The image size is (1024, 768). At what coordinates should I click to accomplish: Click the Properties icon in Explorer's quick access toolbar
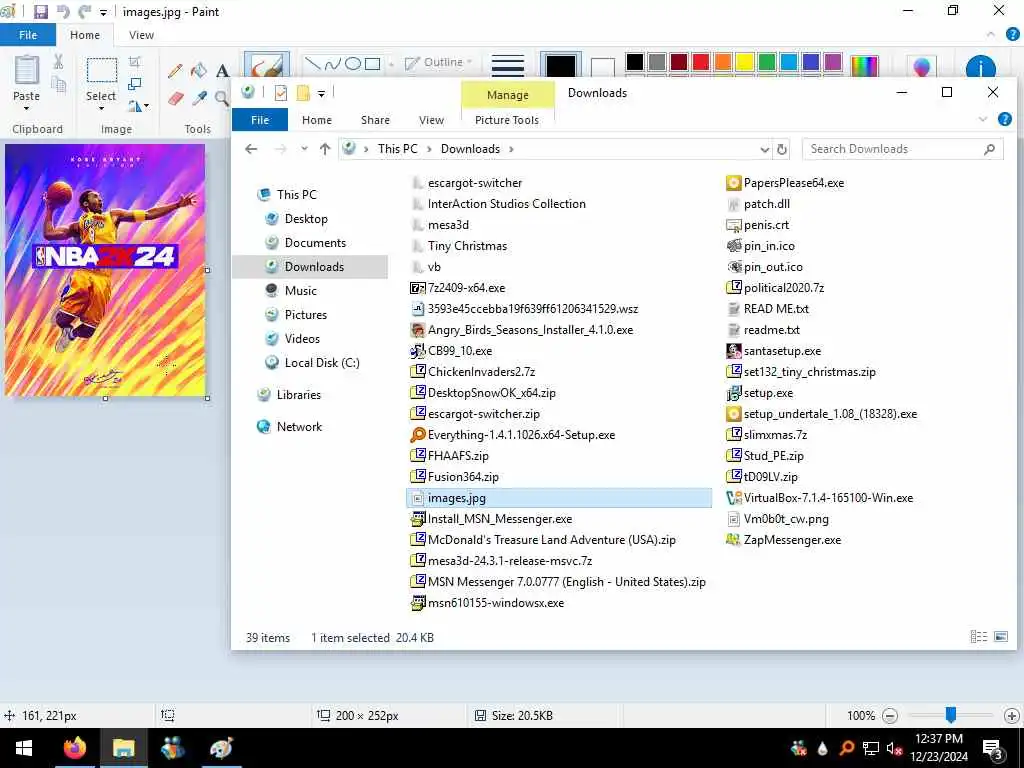pos(281,93)
